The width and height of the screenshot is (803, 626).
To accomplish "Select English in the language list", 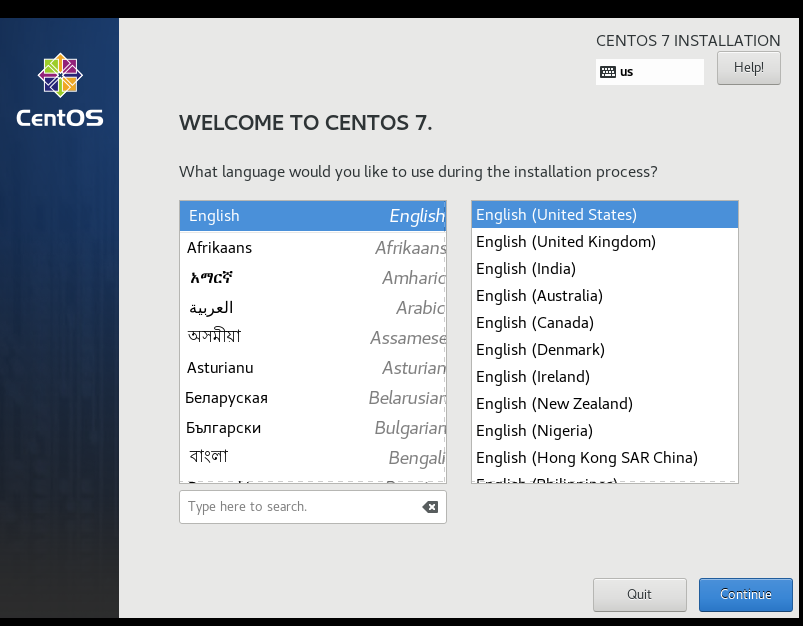I will [x=313, y=216].
